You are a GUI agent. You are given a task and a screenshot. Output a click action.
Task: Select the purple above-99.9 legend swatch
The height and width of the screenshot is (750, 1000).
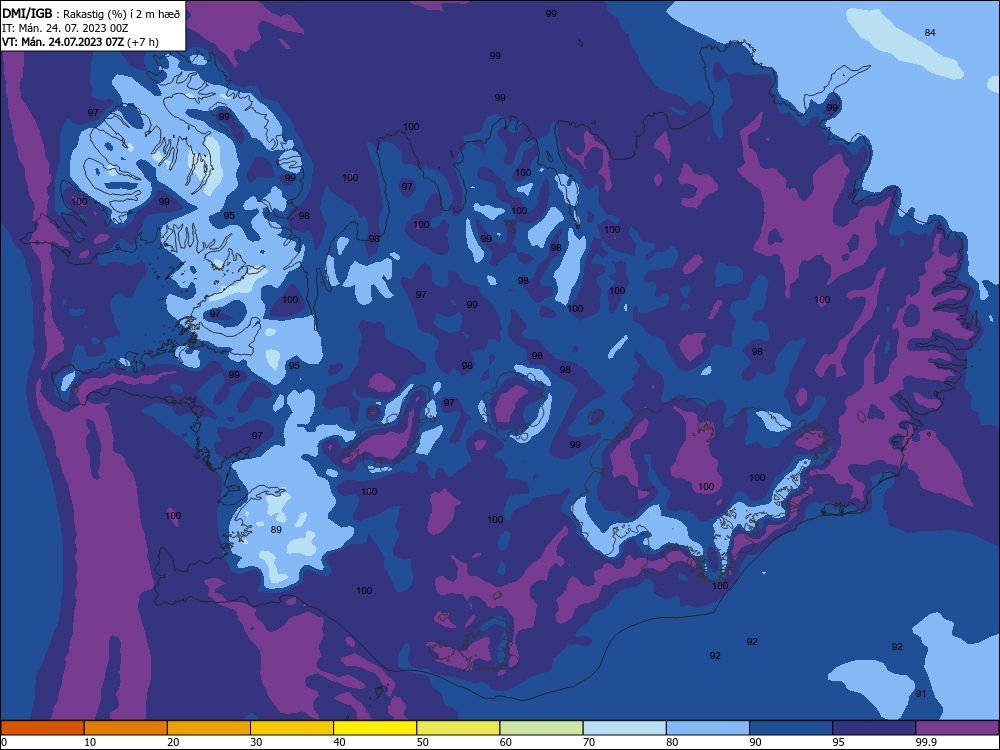tap(957, 728)
